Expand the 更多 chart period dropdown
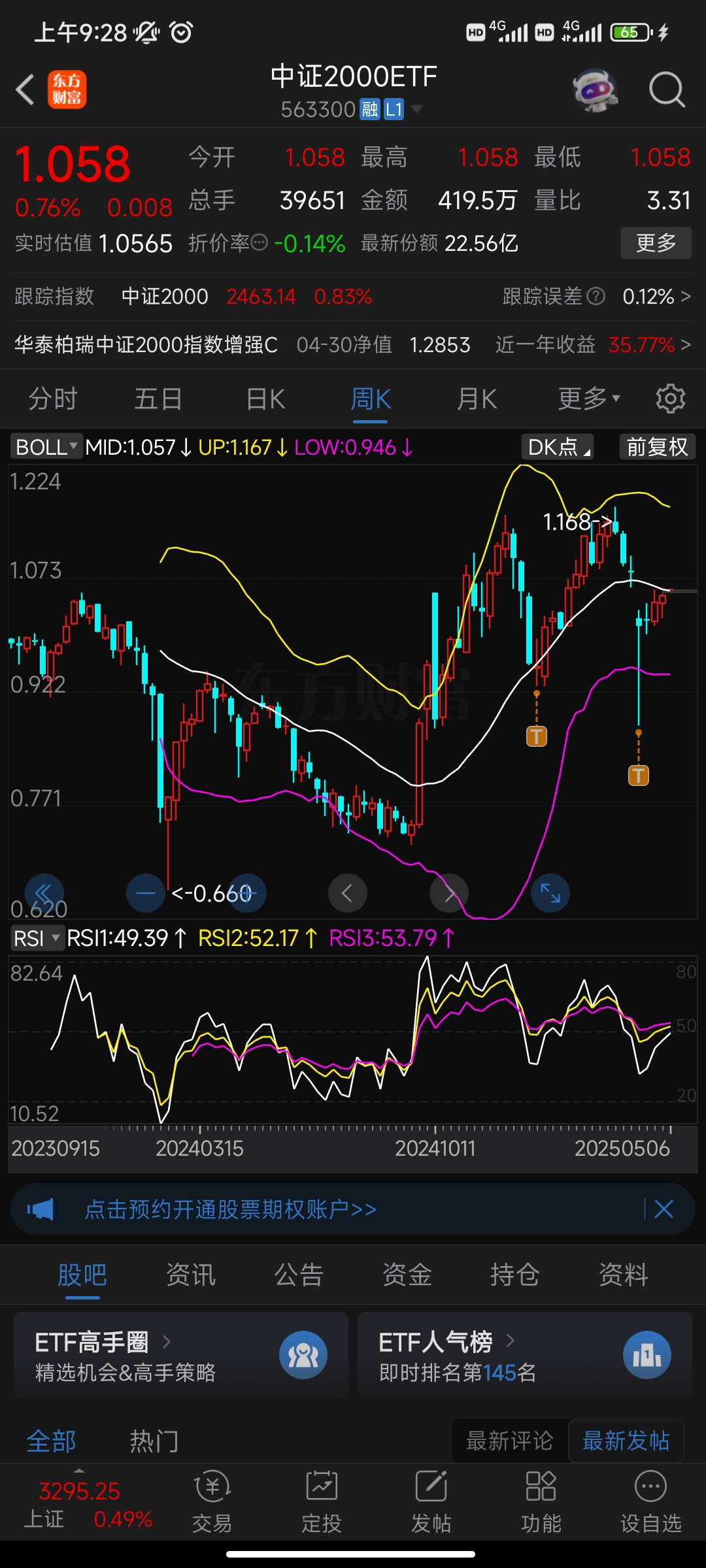 click(x=589, y=399)
